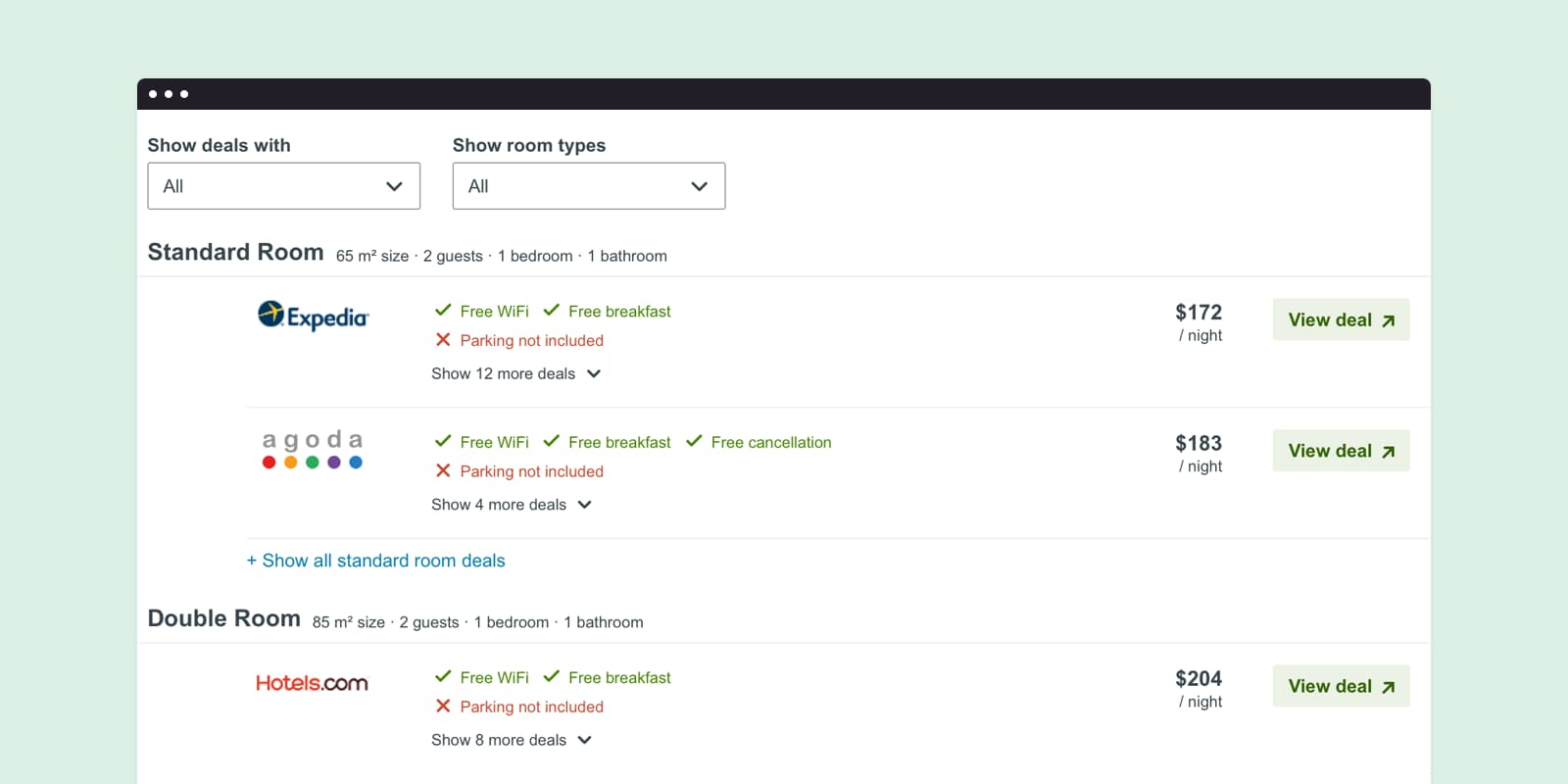The image size is (1568, 784).
Task: Click Expedia's Free WiFi checkmark icon
Action: 443,311
